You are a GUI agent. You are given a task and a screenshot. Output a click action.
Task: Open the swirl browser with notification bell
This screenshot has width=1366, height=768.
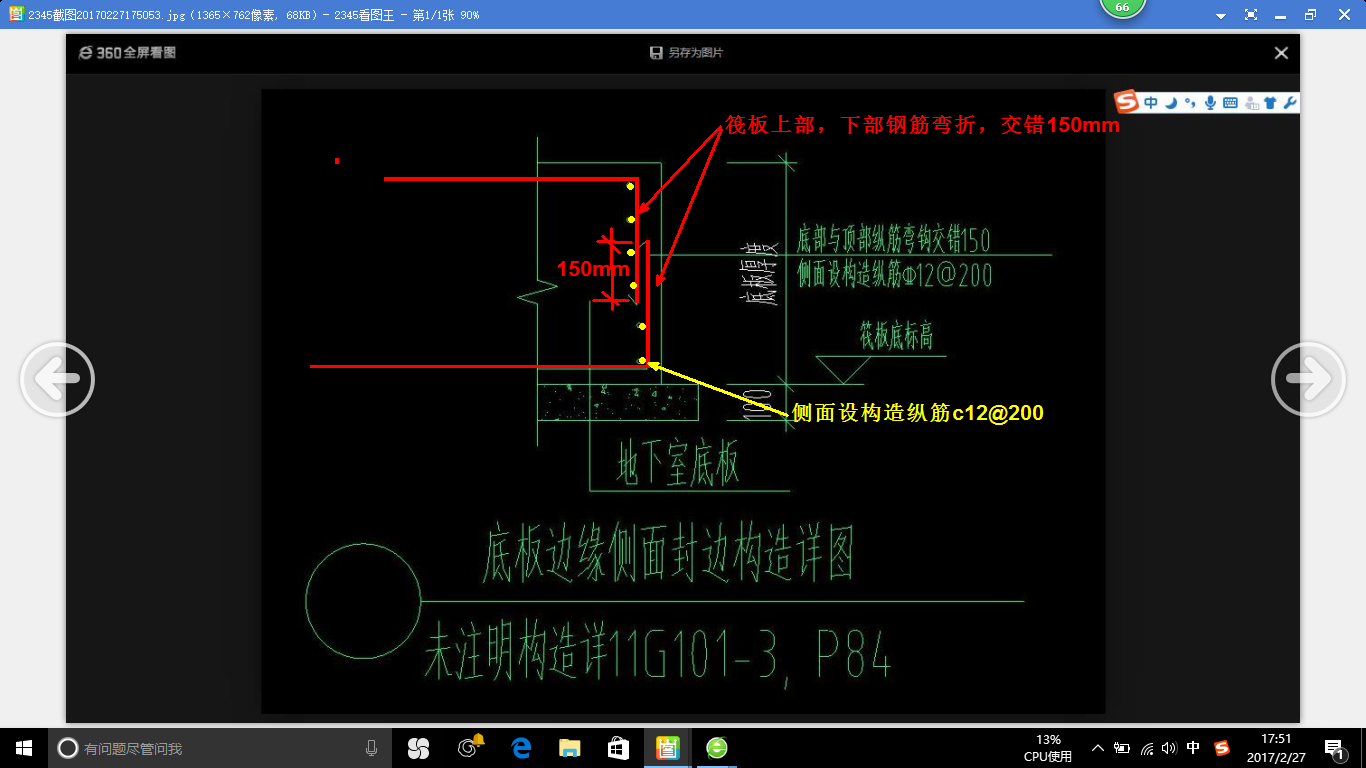point(469,747)
